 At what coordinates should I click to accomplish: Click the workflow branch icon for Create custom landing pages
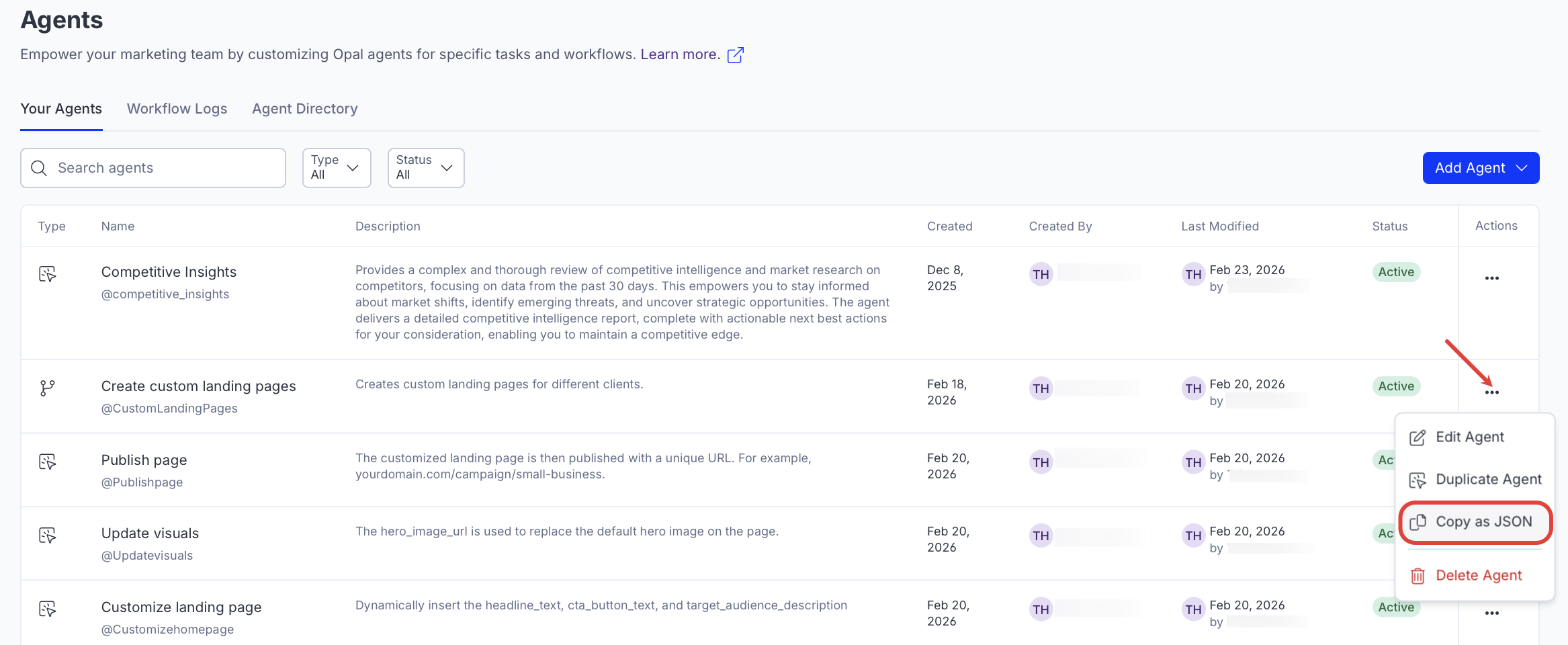47,388
